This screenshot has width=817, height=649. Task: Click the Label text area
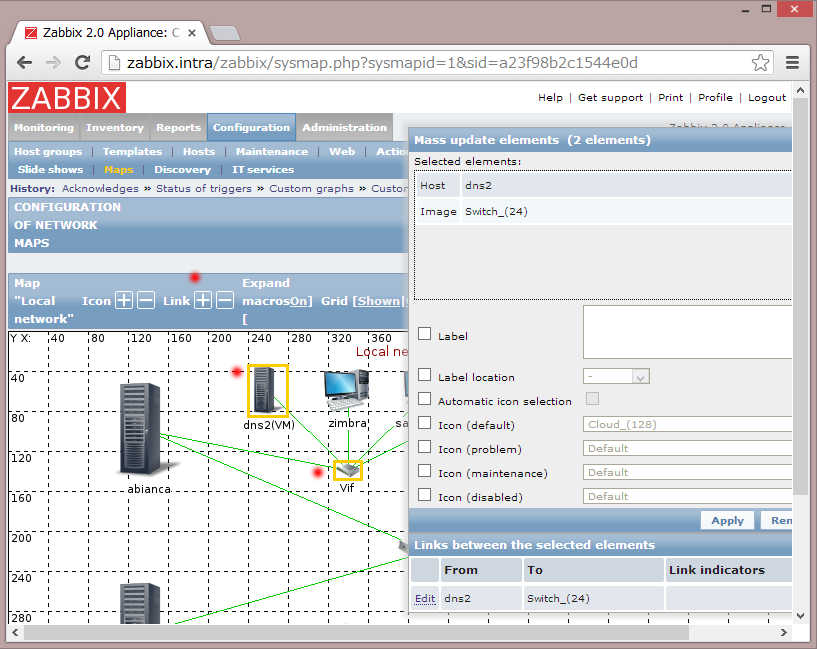coord(687,332)
